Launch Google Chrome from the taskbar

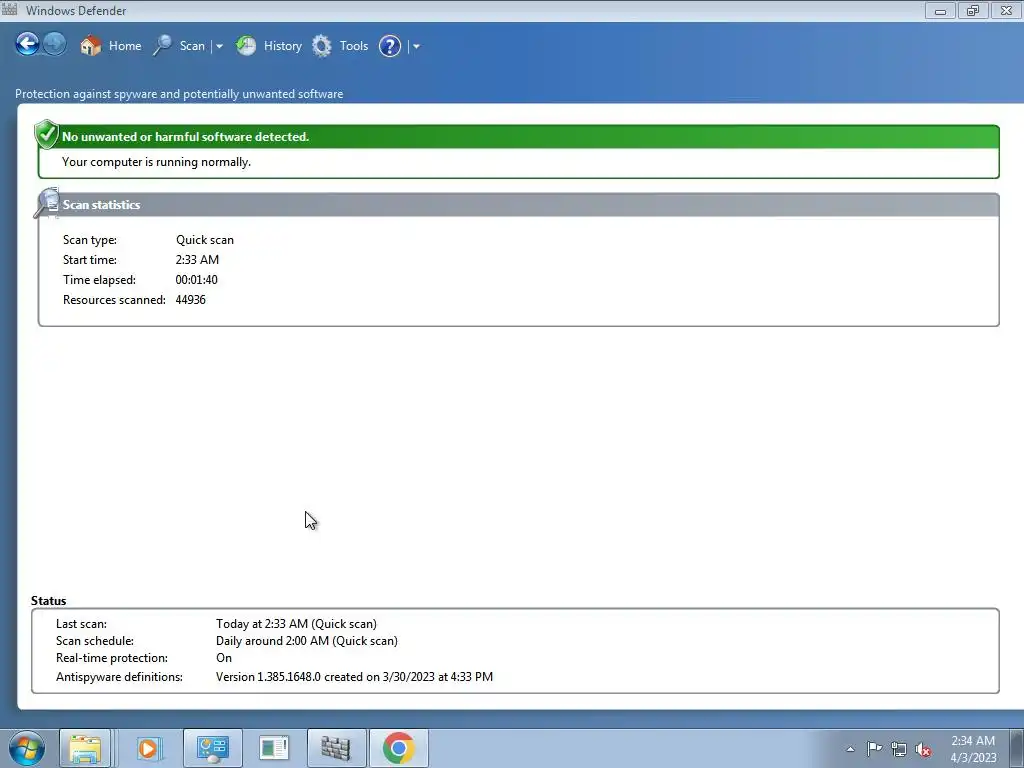(399, 748)
